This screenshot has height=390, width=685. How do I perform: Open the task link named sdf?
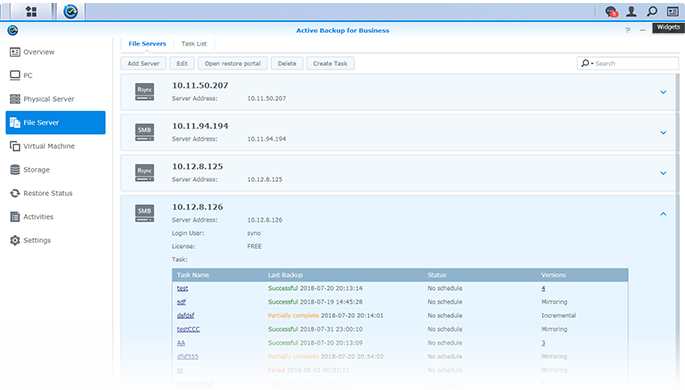coord(181,302)
